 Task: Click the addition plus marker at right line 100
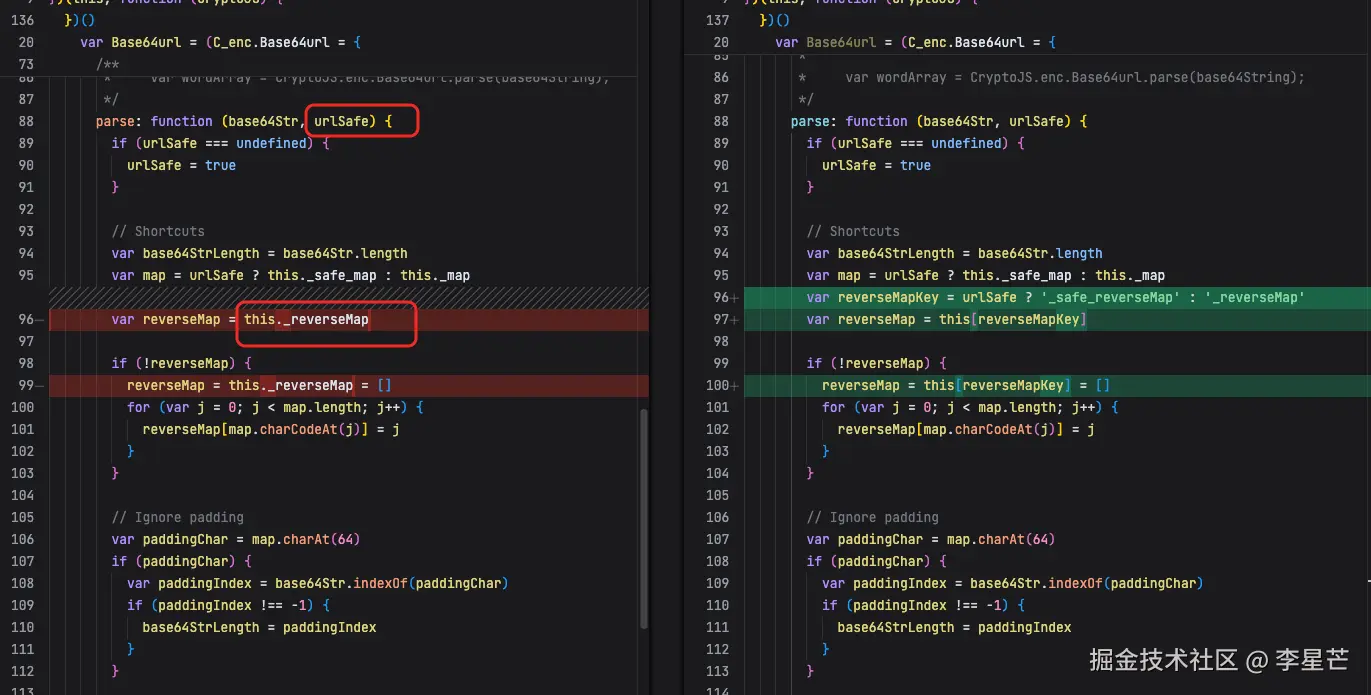pyautogui.click(x=735, y=386)
